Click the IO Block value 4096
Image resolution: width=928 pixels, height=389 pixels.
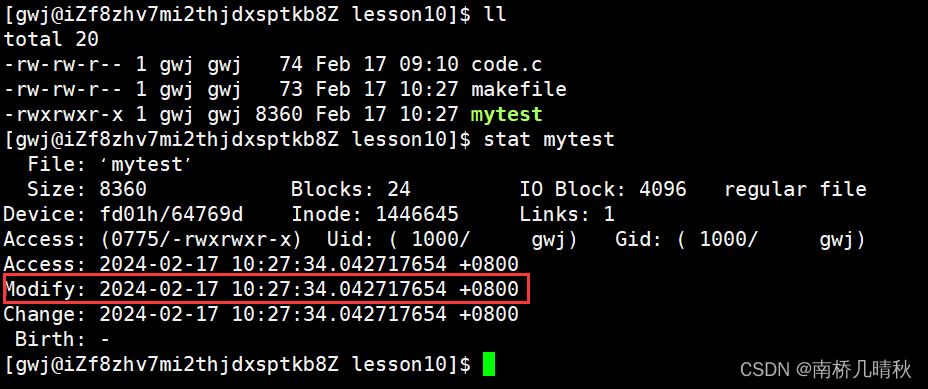pyautogui.click(x=662, y=189)
